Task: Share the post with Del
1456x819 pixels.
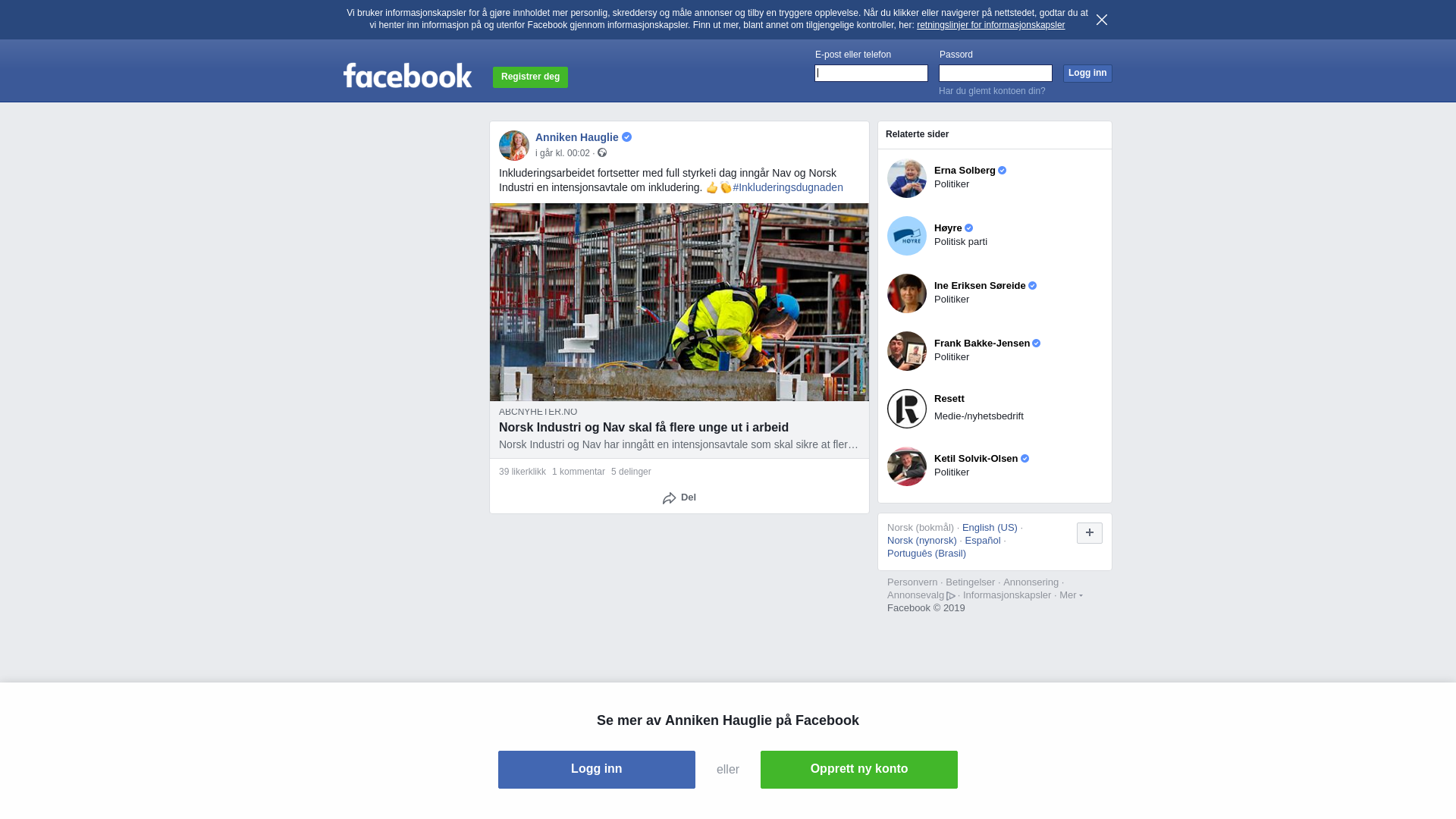Action: 679,498
